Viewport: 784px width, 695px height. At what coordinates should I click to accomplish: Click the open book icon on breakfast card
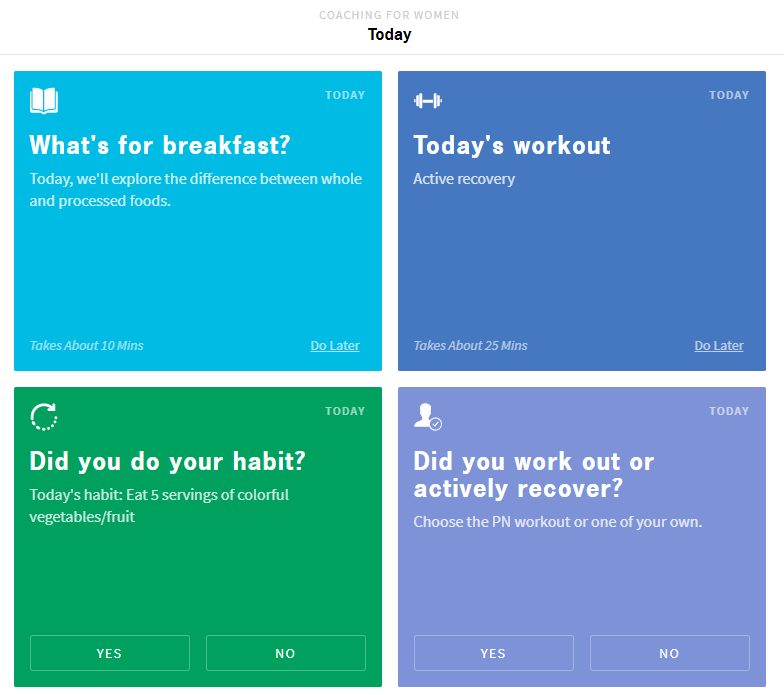[x=44, y=100]
